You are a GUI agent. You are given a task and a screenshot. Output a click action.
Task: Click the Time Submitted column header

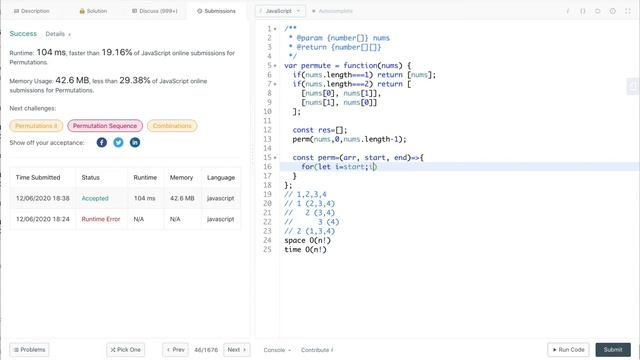38,178
